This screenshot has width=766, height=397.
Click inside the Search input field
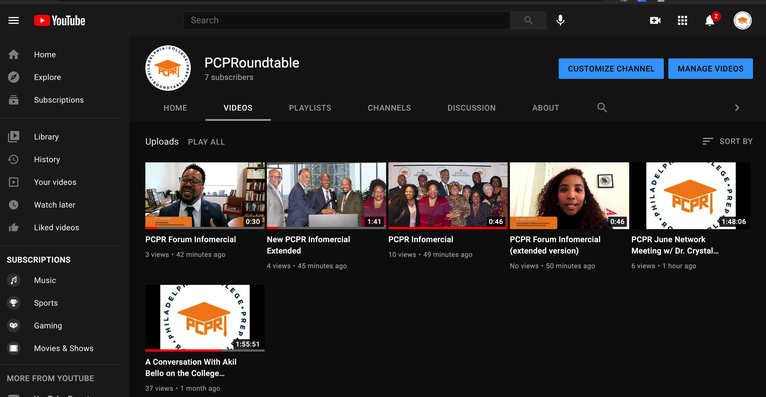[347, 20]
